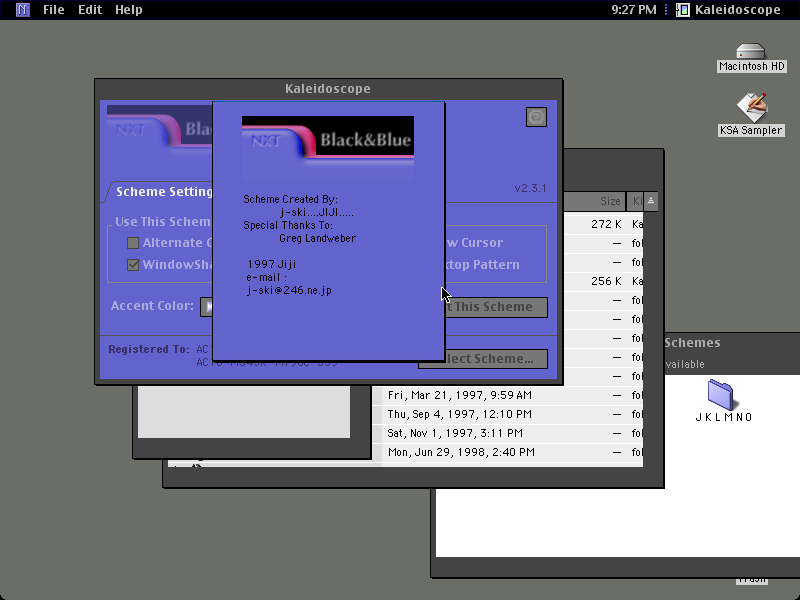Click the 'Registered To:' label

pyautogui.click(x=148, y=349)
